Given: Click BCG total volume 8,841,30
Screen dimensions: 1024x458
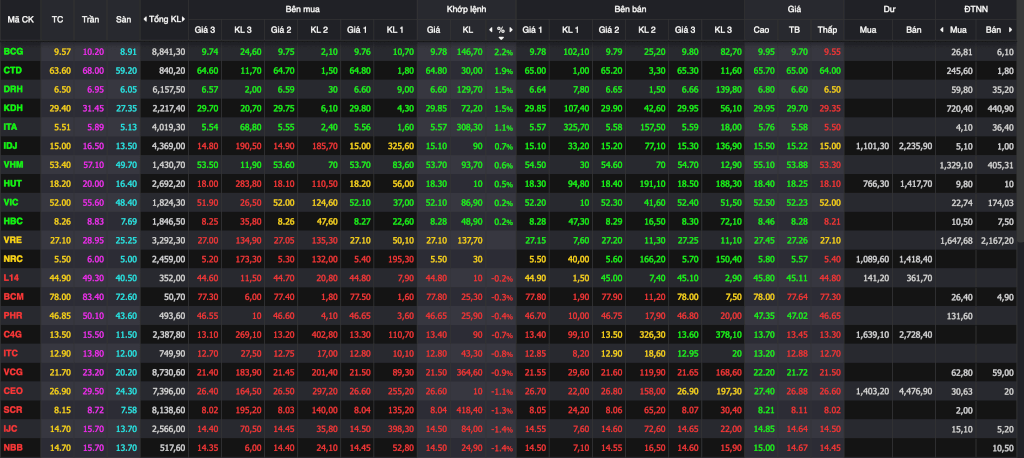Looking at the screenshot, I should pos(168,50).
